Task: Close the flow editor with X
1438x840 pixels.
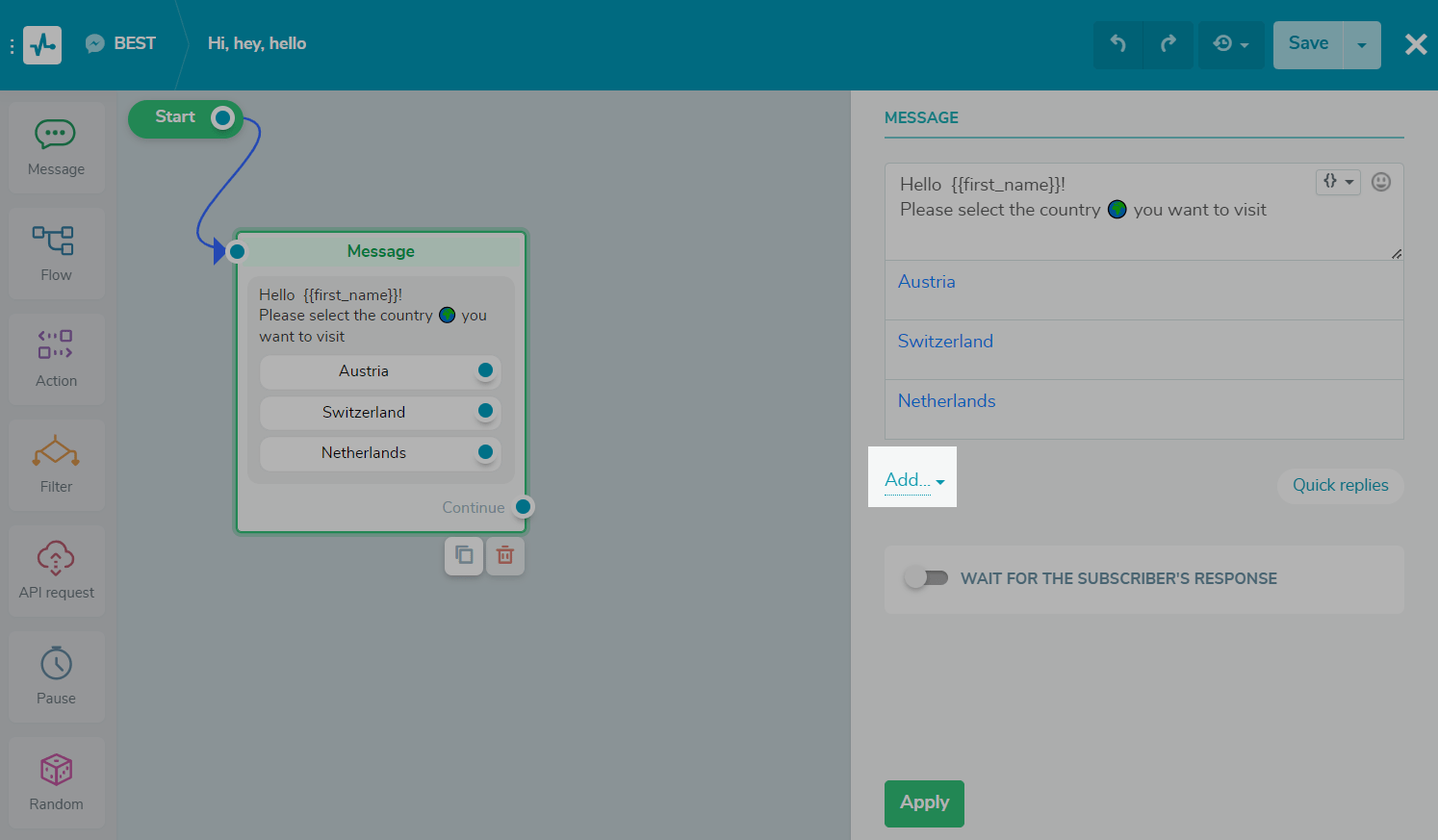Action: (1416, 44)
